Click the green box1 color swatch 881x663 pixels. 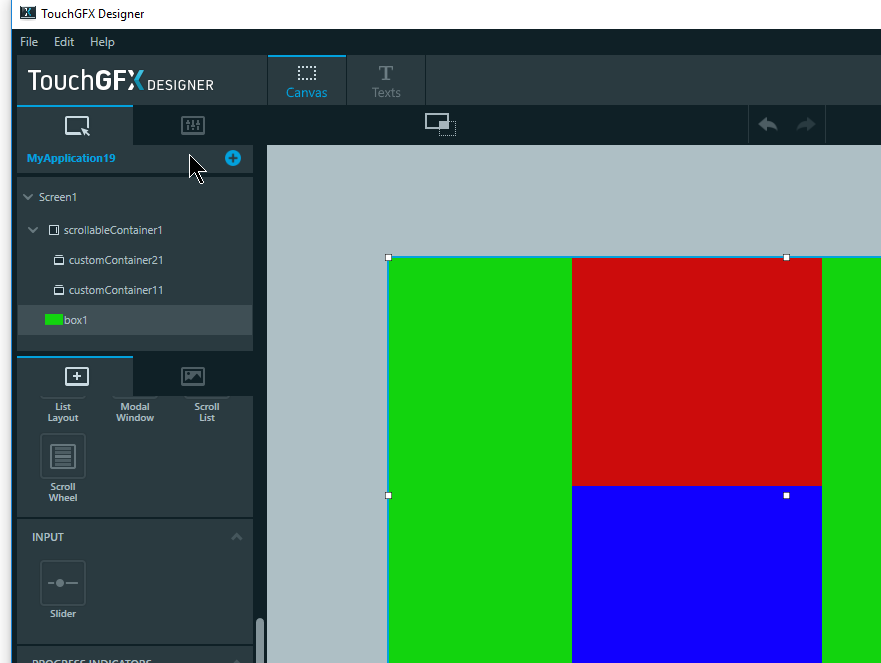point(53,320)
